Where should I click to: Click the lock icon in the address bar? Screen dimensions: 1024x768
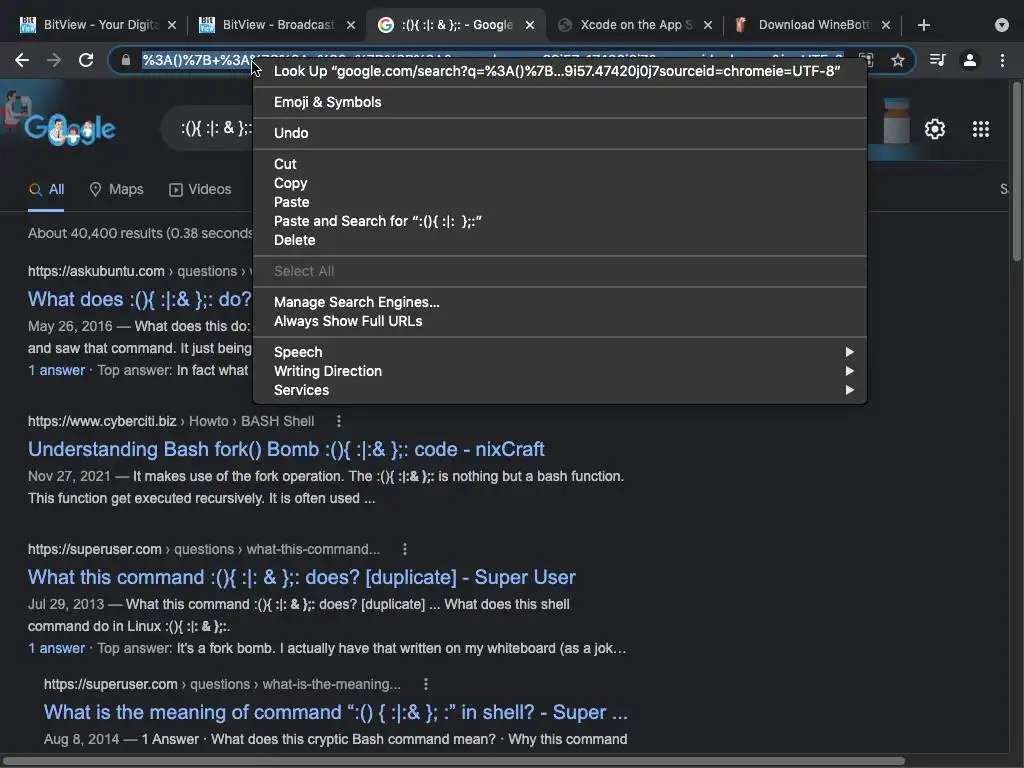pyautogui.click(x=125, y=60)
